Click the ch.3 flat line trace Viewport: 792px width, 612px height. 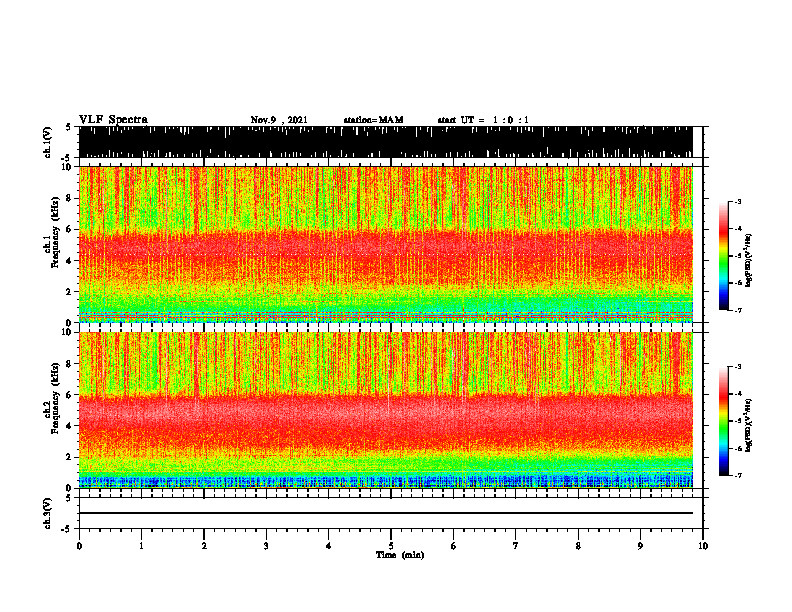386,513
